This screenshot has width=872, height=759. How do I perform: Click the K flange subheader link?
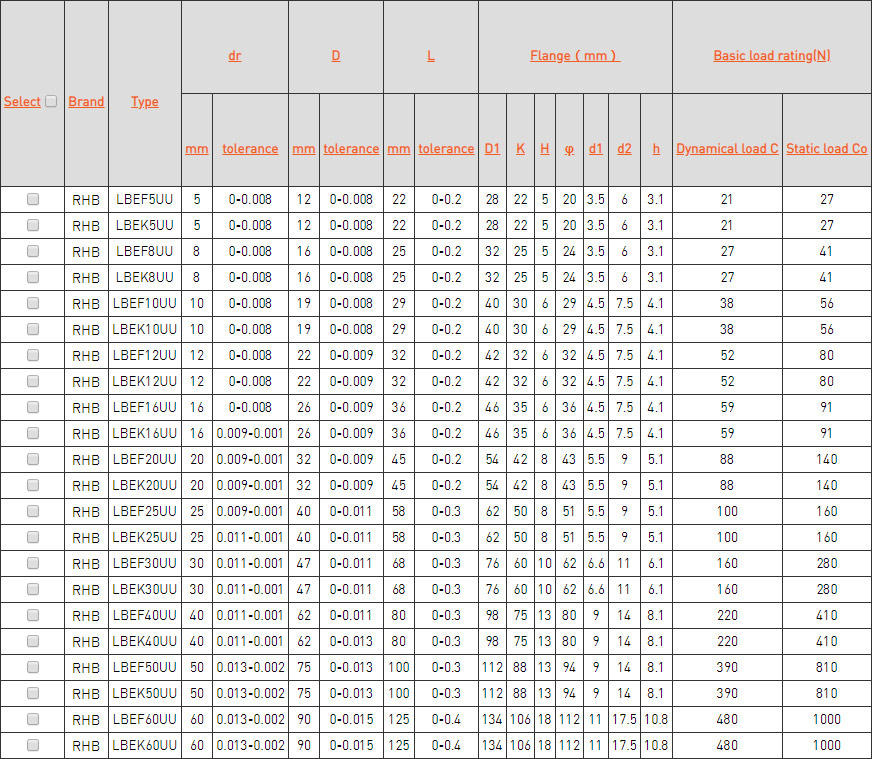[520, 149]
